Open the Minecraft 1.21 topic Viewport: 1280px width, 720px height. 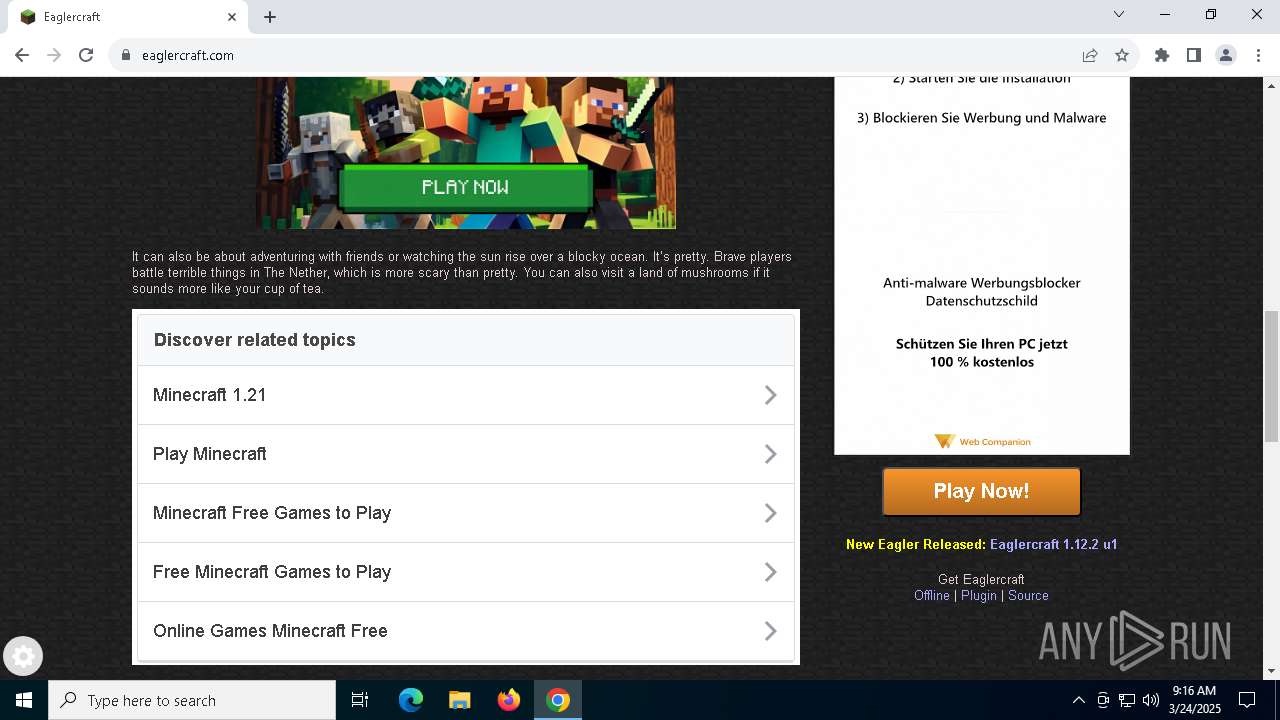pyautogui.click(x=466, y=395)
